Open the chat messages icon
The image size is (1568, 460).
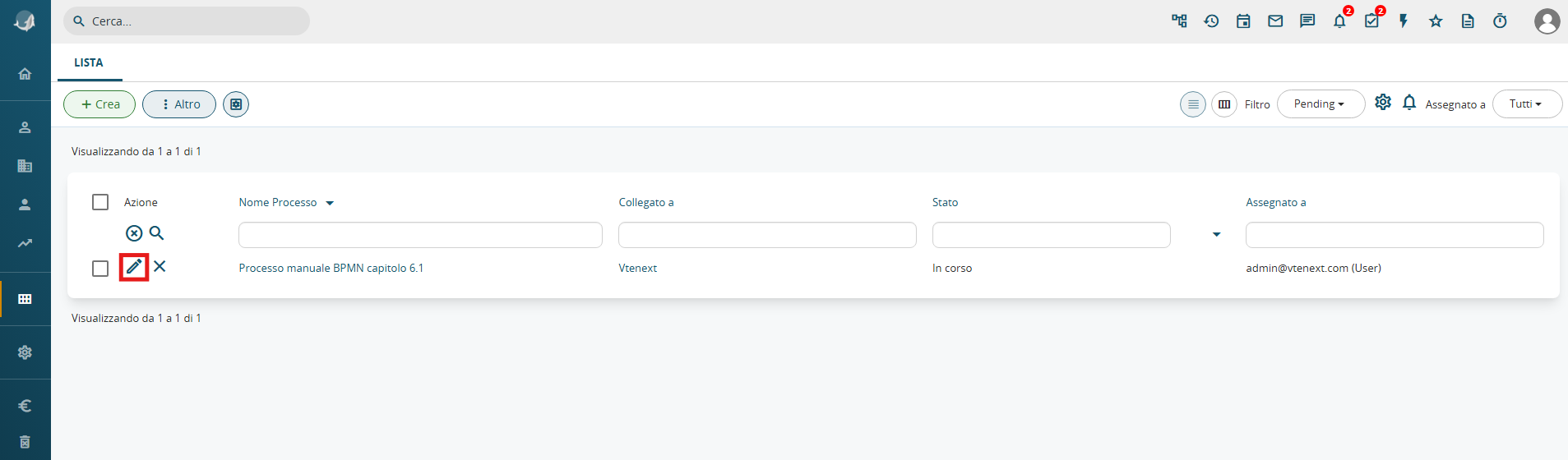click(1307, 21)
